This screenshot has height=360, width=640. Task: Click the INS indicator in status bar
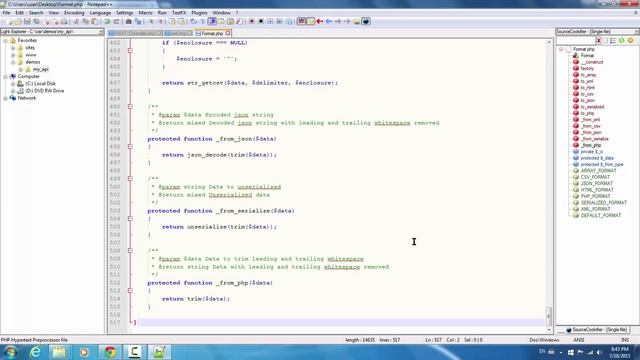[x=624, y=340]
